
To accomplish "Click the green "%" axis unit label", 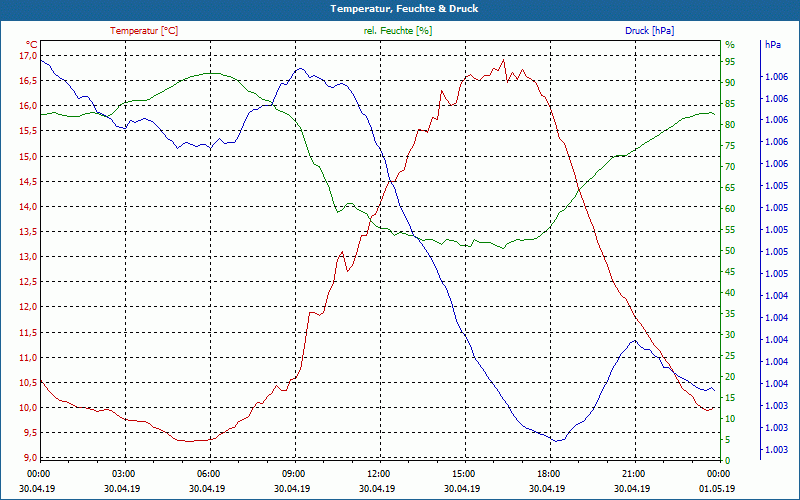I will pyautogui.click(x=730, y=45).
